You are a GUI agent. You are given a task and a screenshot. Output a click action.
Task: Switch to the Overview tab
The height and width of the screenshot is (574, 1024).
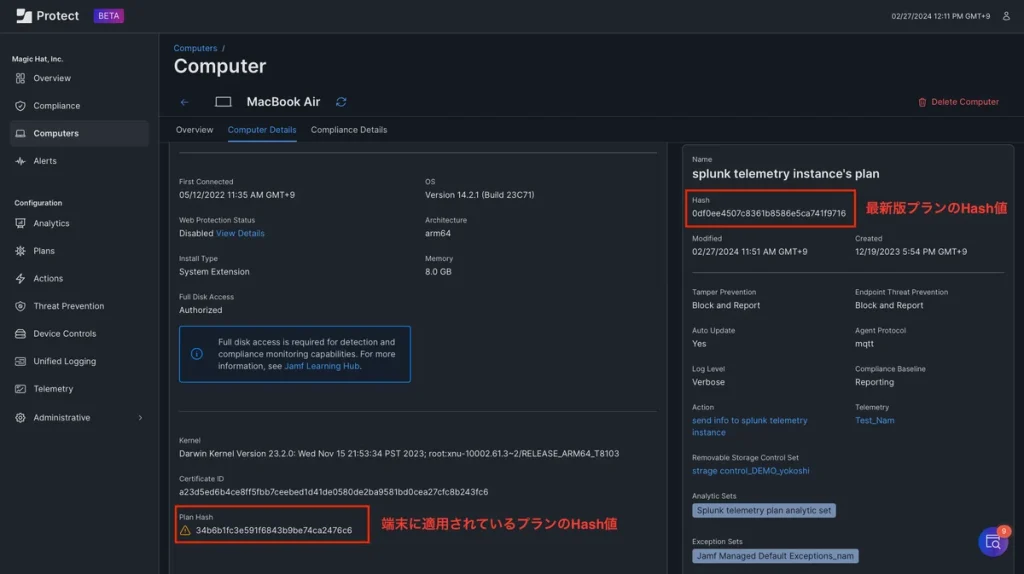pos(194,130)
